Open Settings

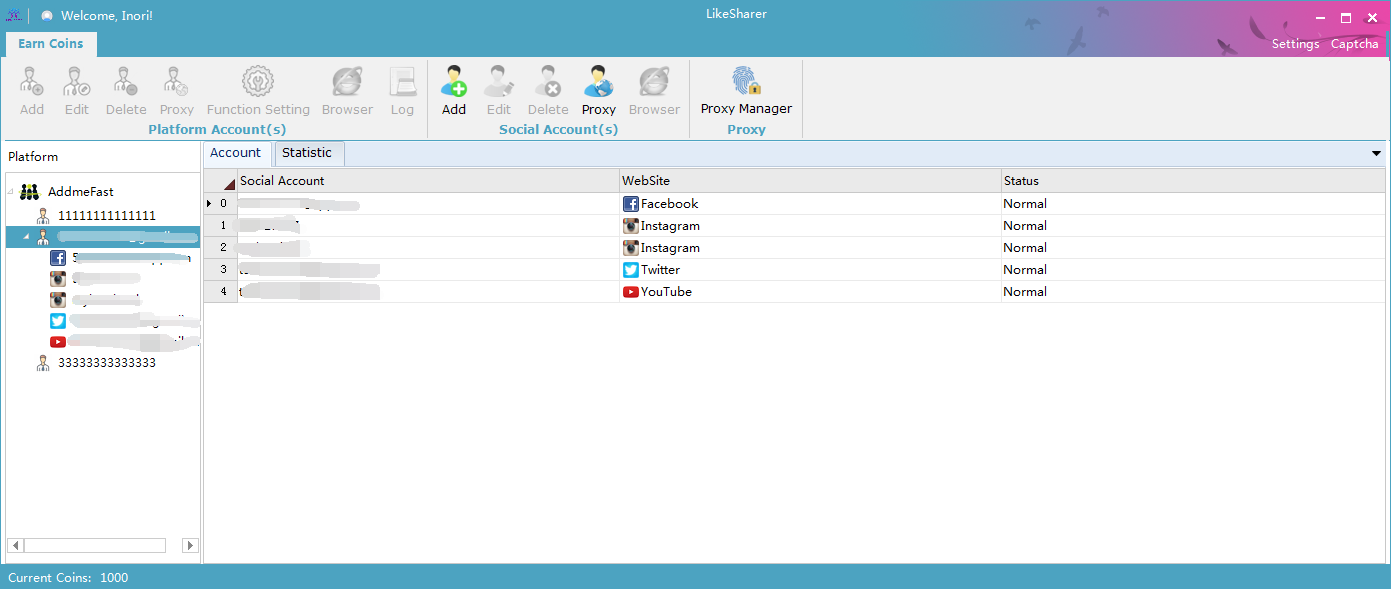click(x=1296, y=44)
